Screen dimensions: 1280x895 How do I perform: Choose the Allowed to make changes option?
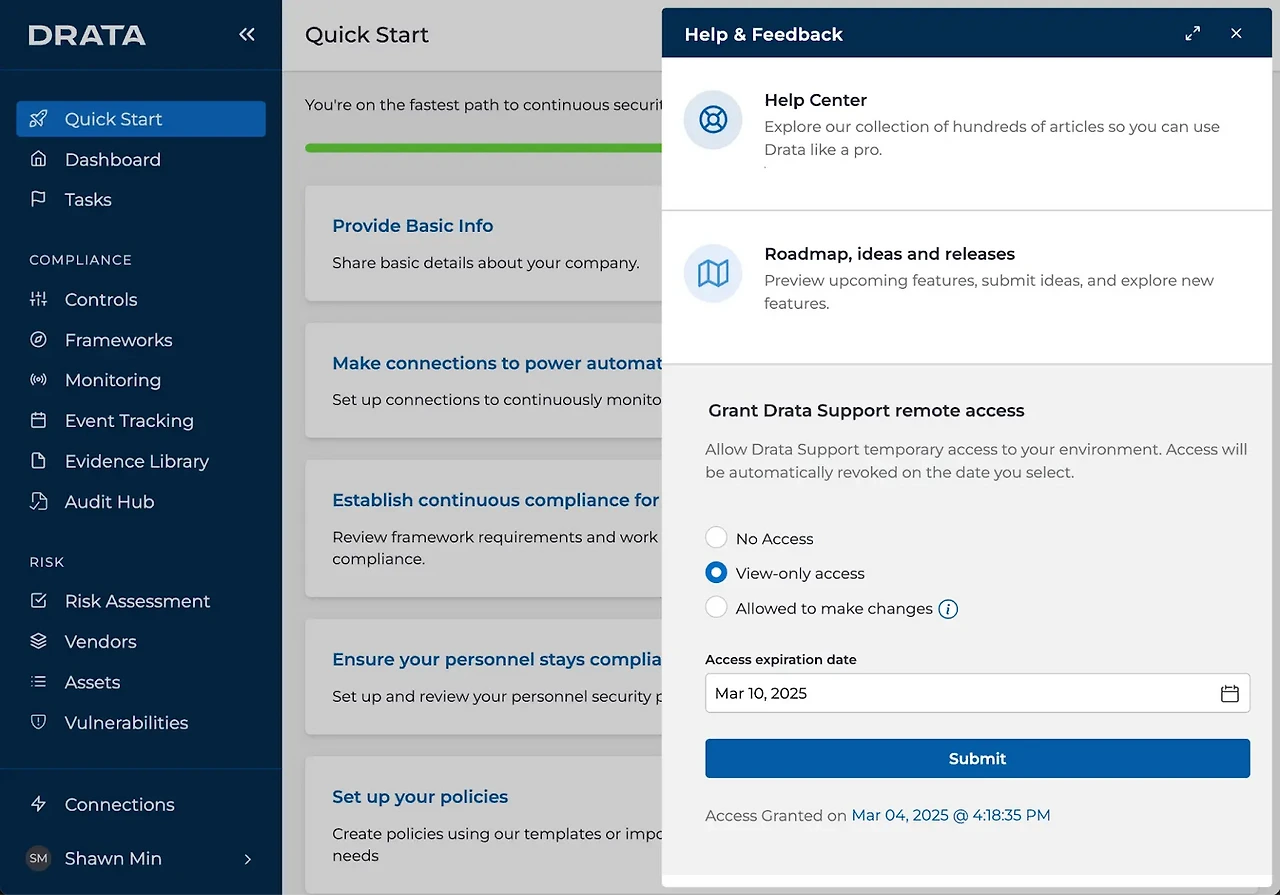716,608
